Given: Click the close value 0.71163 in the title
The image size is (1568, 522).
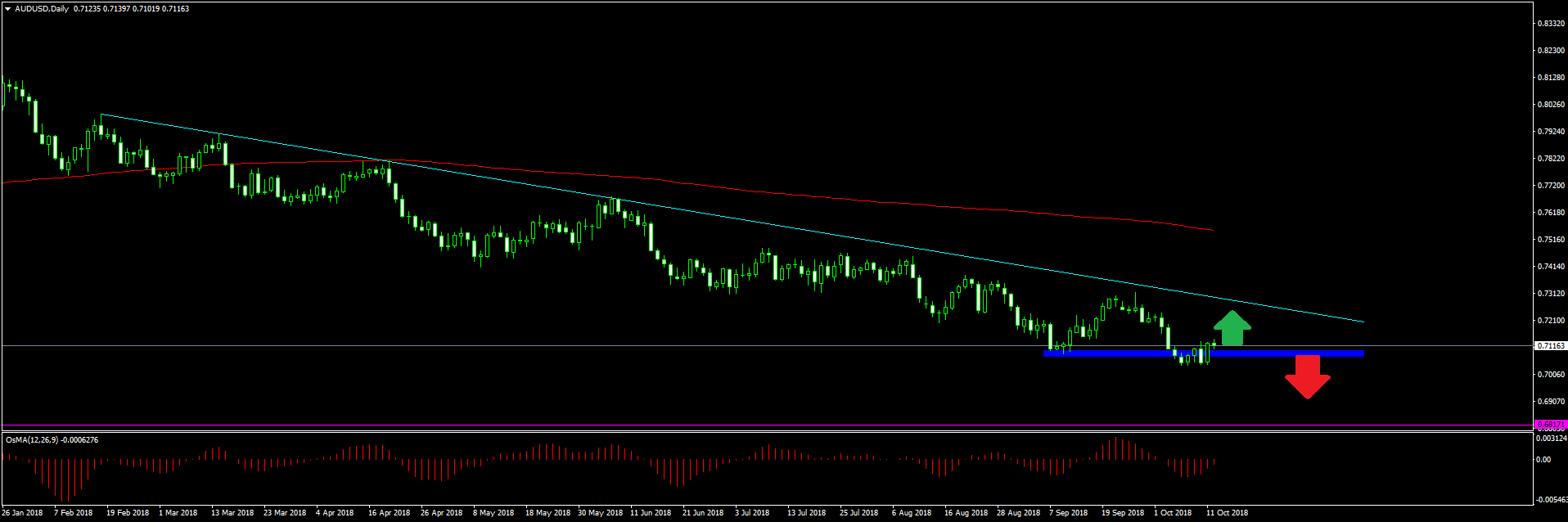Looking at the screenshot, I should coord(176,9).
